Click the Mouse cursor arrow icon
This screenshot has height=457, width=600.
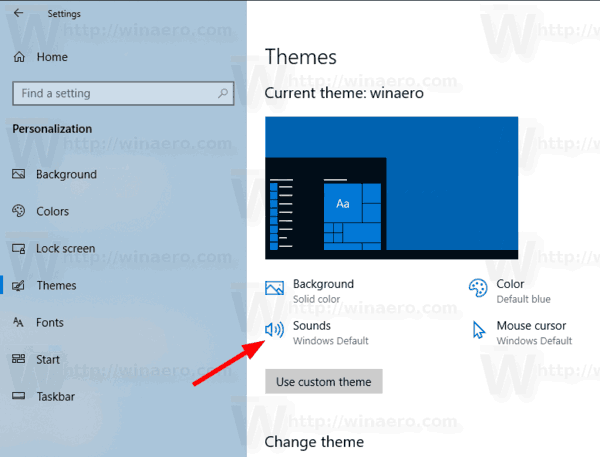pos(478,330)
